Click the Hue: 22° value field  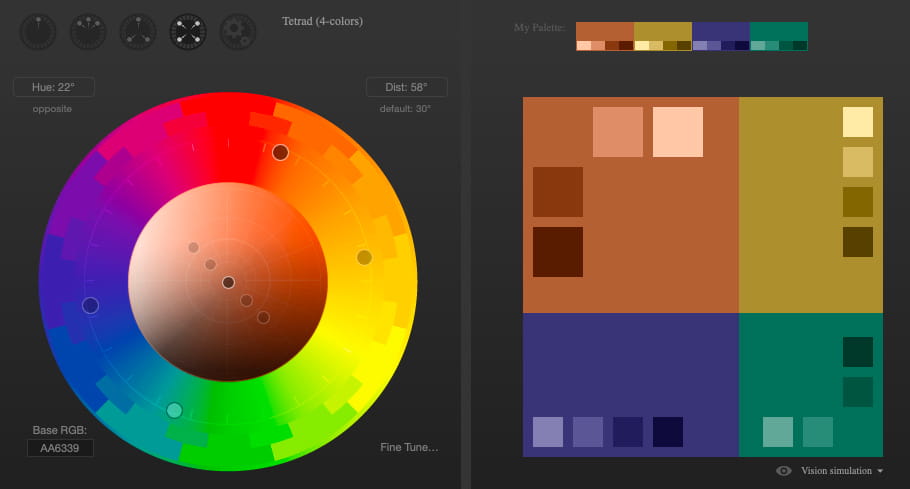[53, 87]
